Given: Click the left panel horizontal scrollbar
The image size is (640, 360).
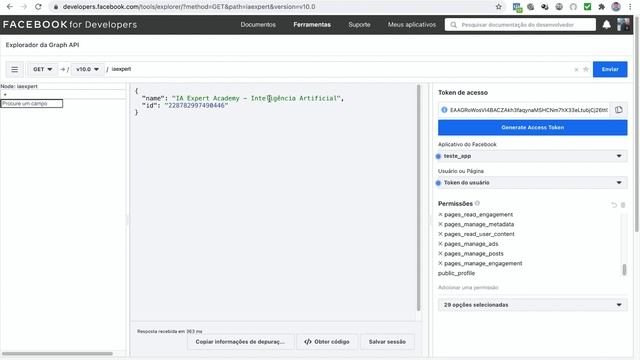Looking at the screenshot, I should pos(57,353).
